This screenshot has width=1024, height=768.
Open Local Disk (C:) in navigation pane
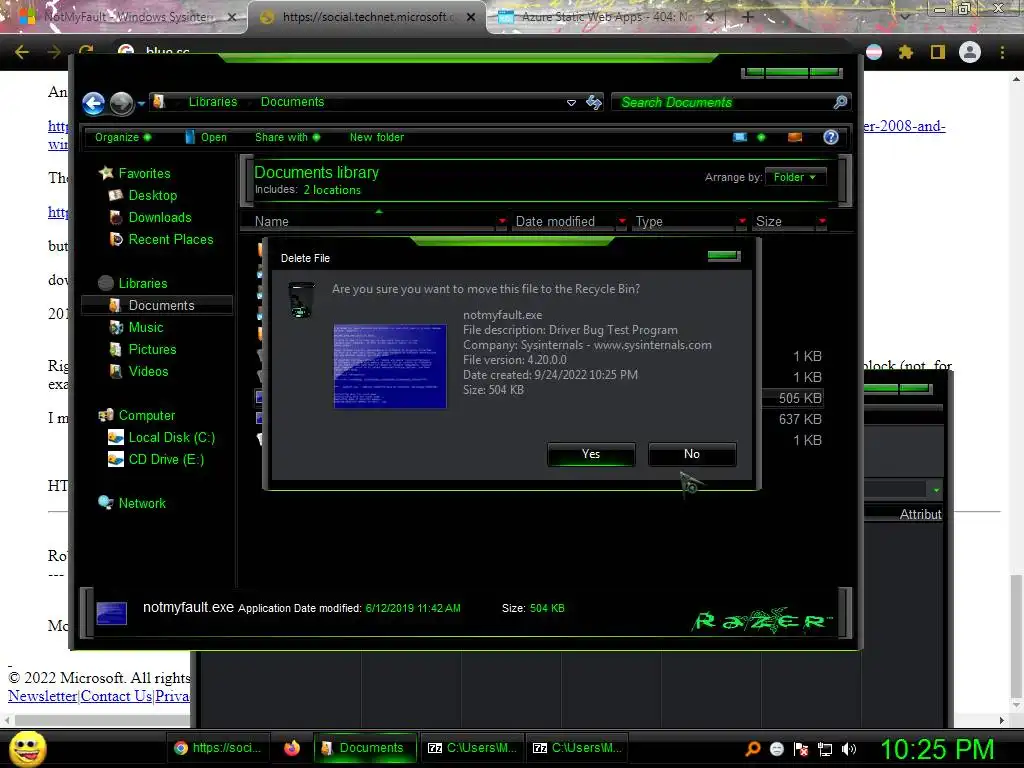[161, 438]
